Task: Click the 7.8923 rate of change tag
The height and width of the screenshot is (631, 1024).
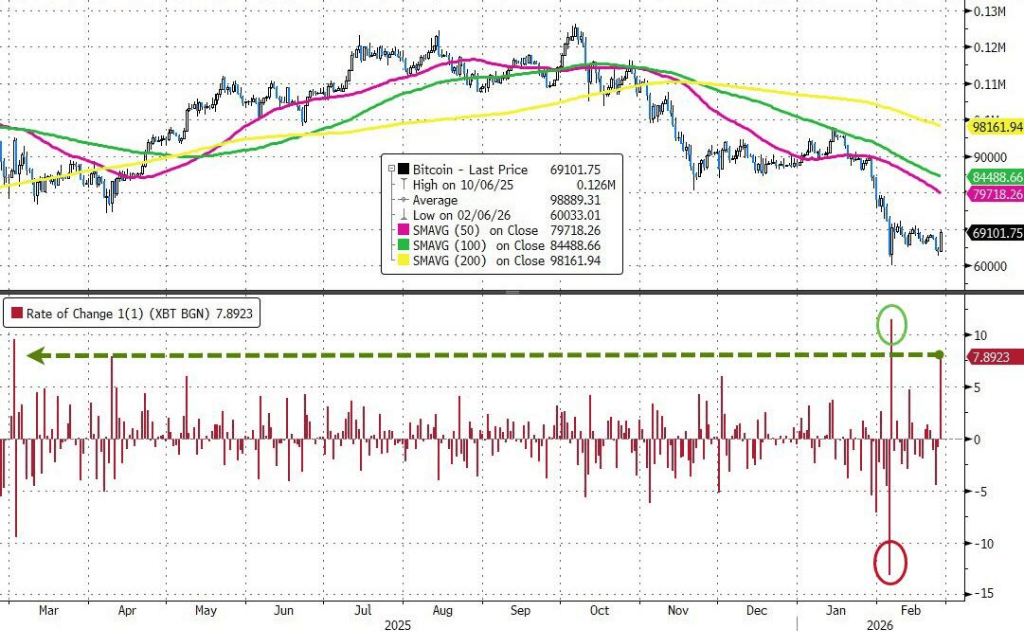Action: point(988,357)
